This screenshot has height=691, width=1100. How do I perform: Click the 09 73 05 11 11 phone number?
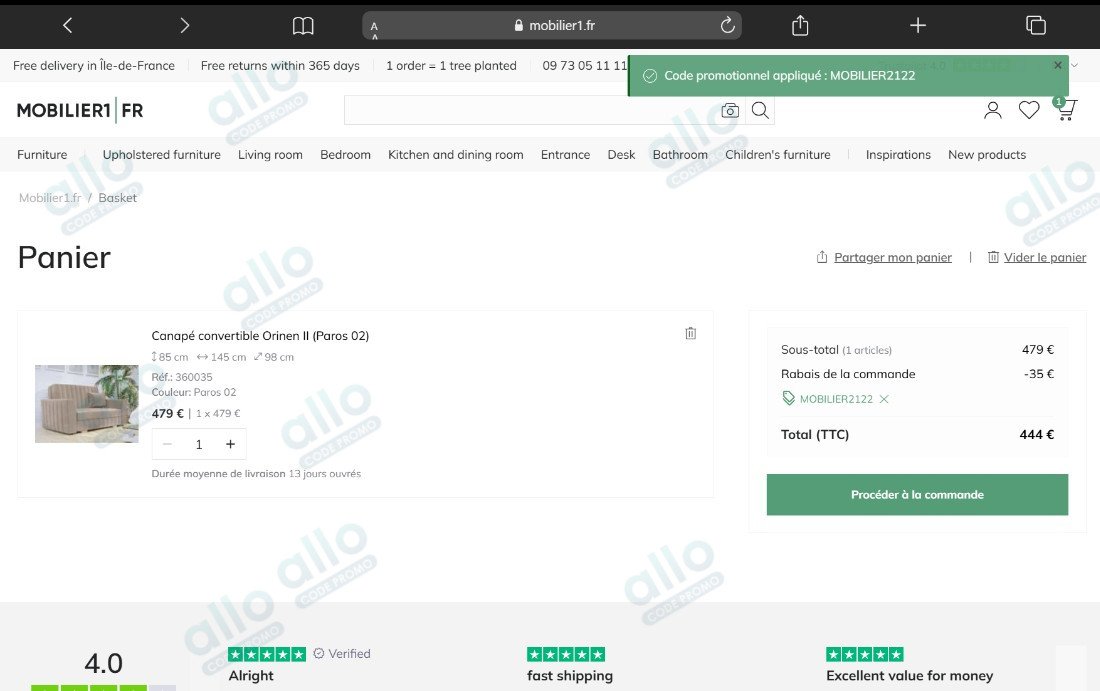584,65
